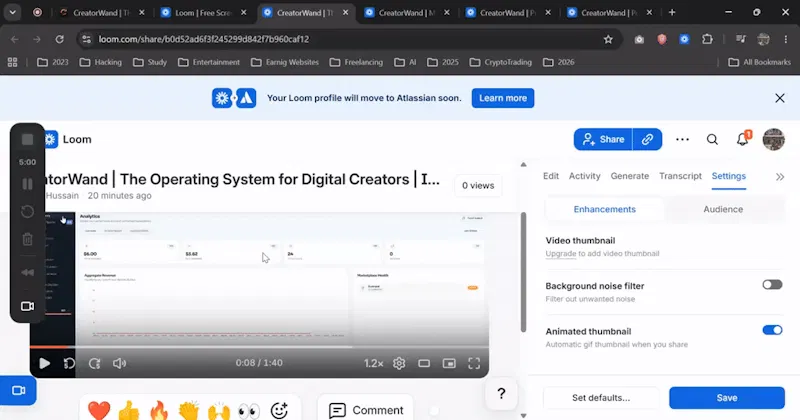800x420 pixels.
Task: Skip forward using the forward control
Action: coord(94,363)
